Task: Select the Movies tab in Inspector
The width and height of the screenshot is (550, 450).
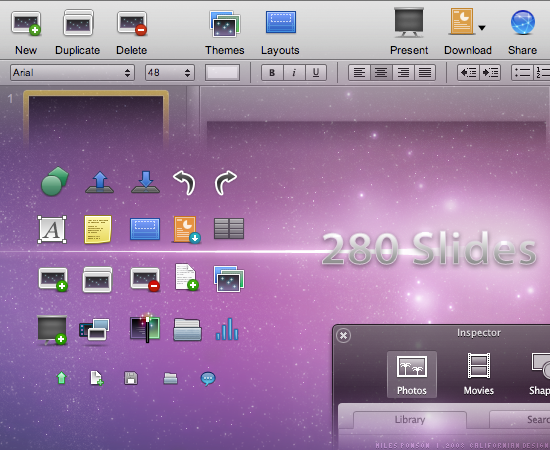Action: [x=478, y=375]
